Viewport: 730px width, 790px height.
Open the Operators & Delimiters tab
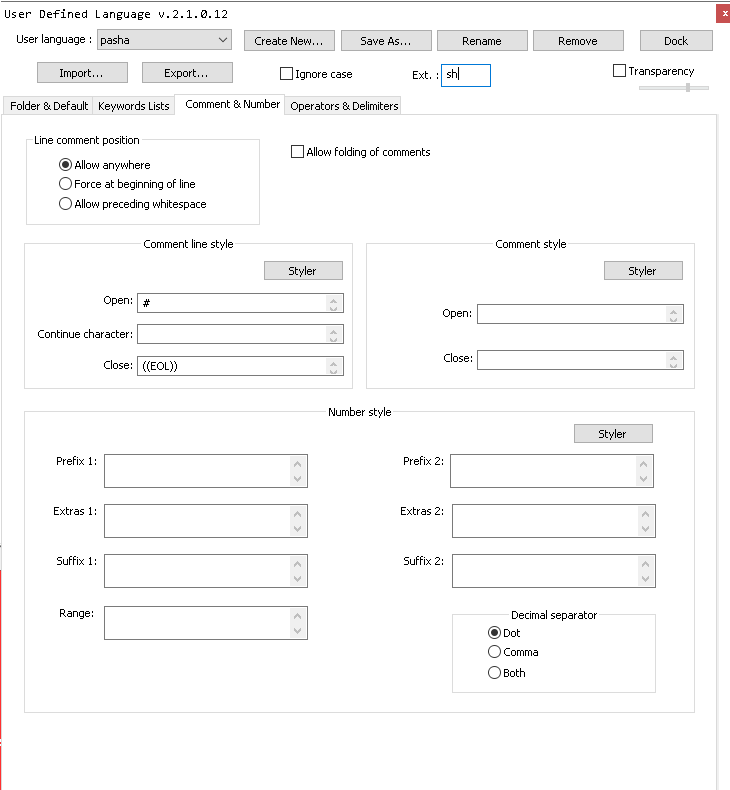[x=344, y=106]
